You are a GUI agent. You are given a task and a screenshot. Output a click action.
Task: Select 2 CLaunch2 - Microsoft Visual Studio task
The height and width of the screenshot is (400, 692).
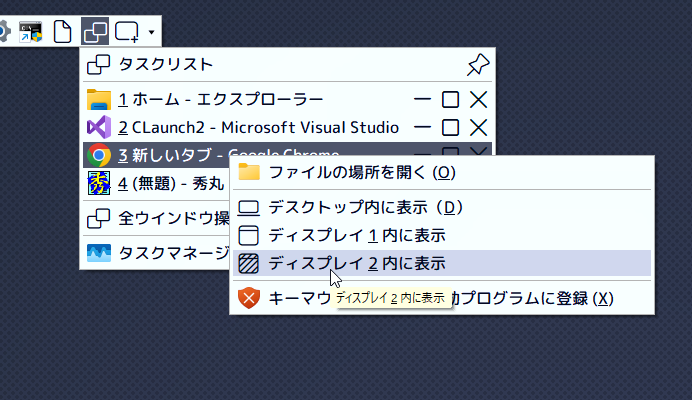[287, 128]
